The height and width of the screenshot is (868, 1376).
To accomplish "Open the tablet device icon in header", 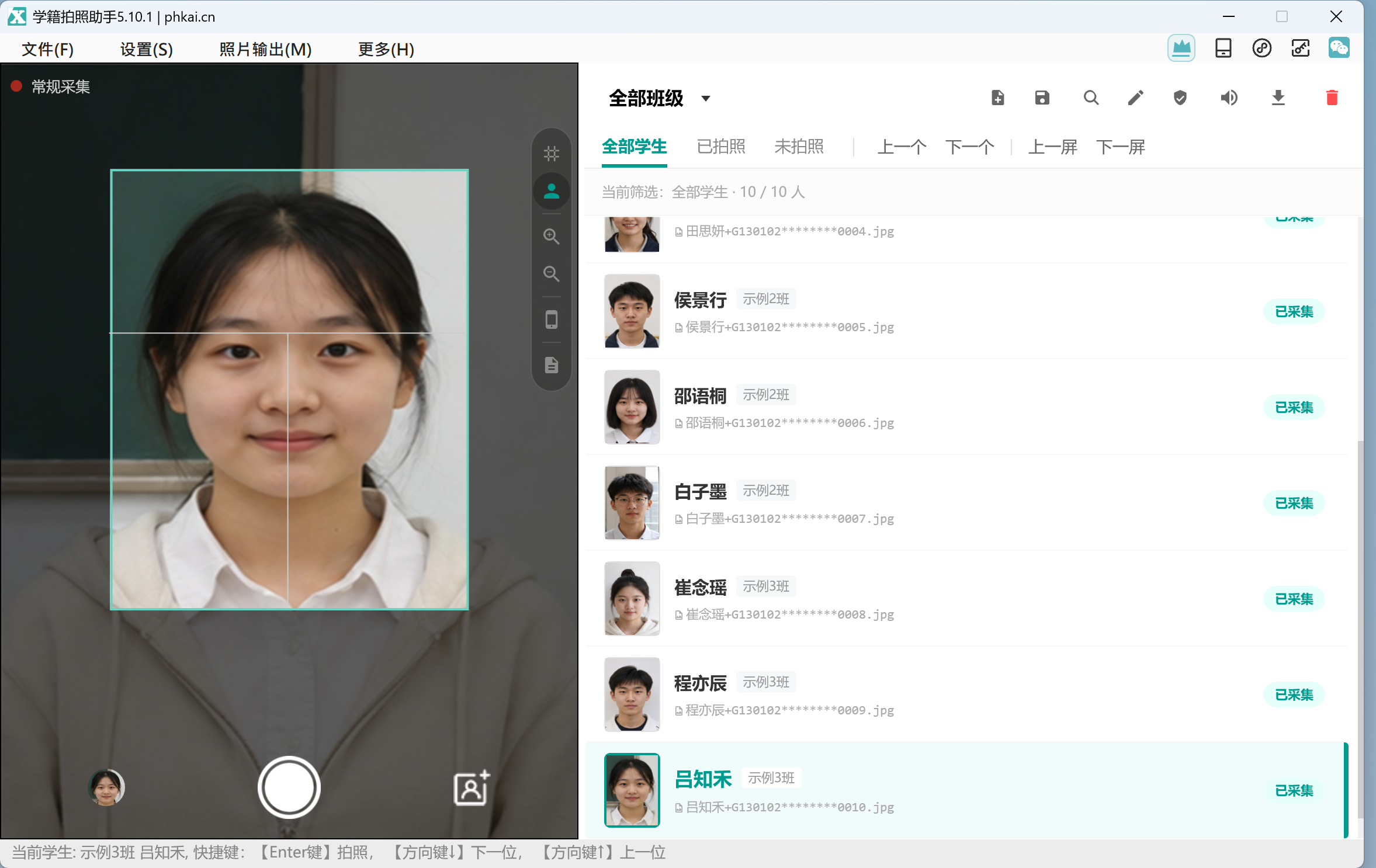I will tap(1223, 48).
